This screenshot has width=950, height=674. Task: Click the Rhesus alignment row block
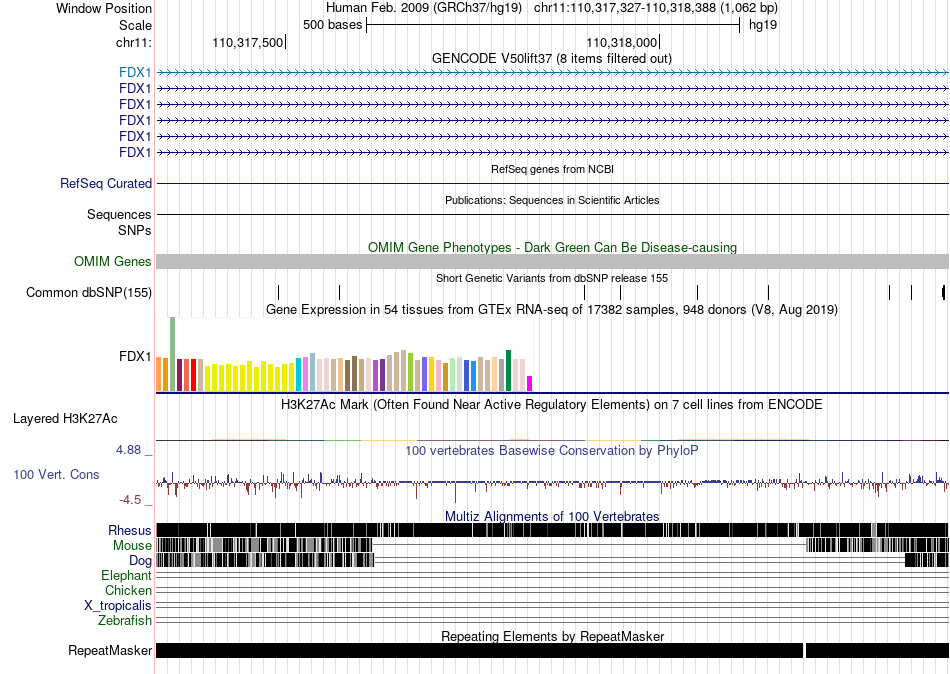(x=552, y=530)
